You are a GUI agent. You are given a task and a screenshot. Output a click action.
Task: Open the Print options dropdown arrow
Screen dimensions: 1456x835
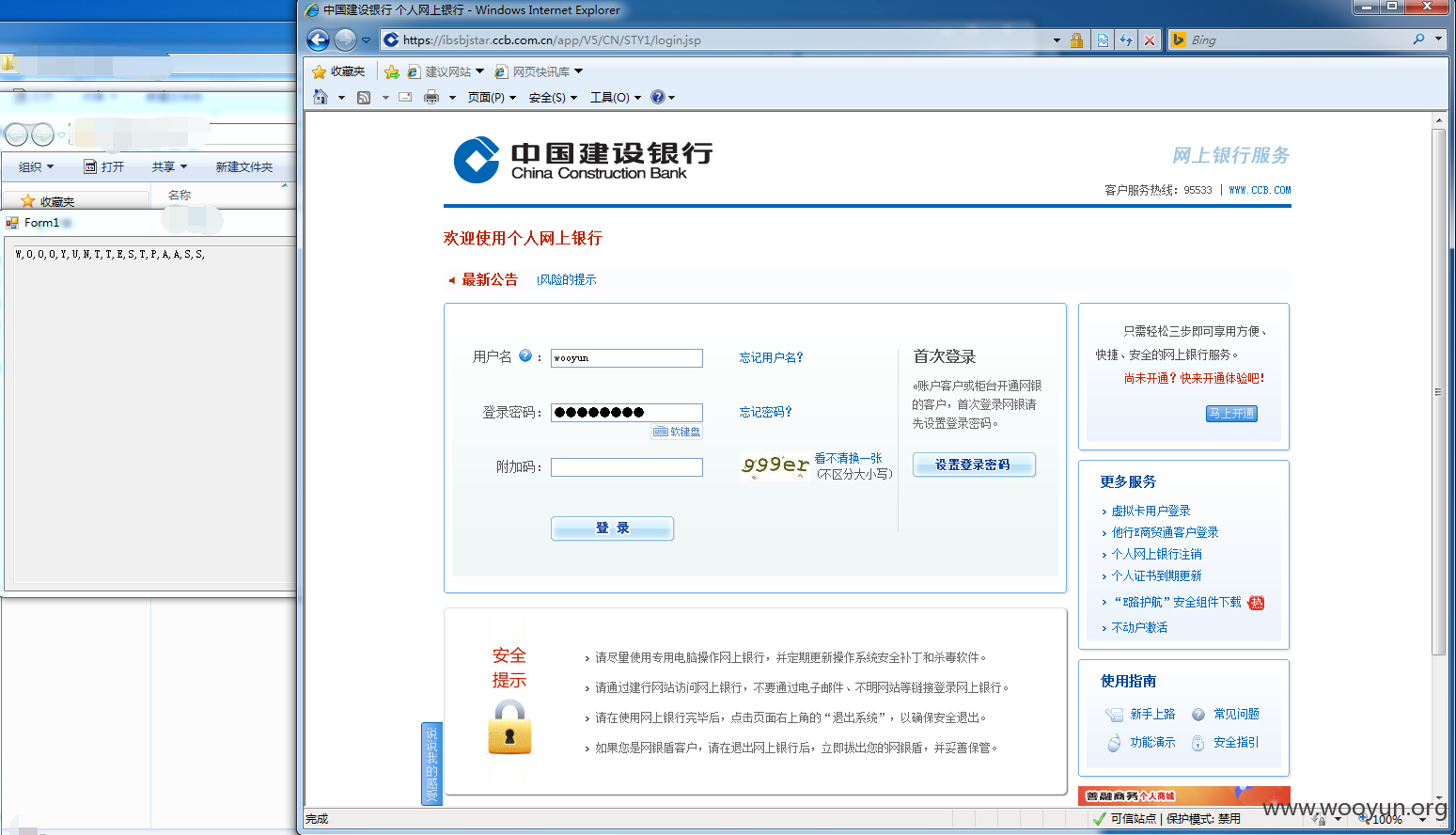tap(452, 98)
